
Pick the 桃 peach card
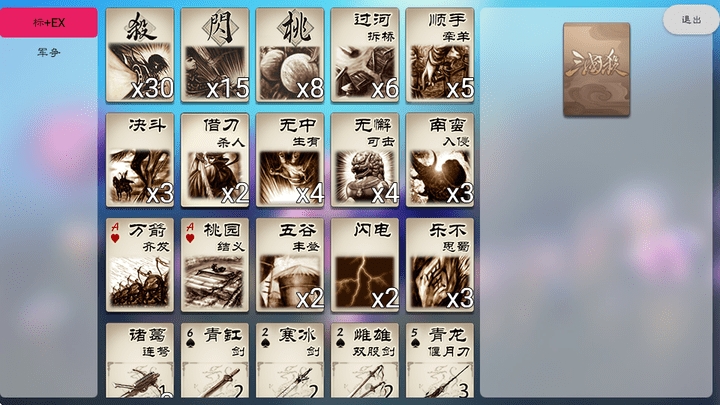tap(290, 55)
